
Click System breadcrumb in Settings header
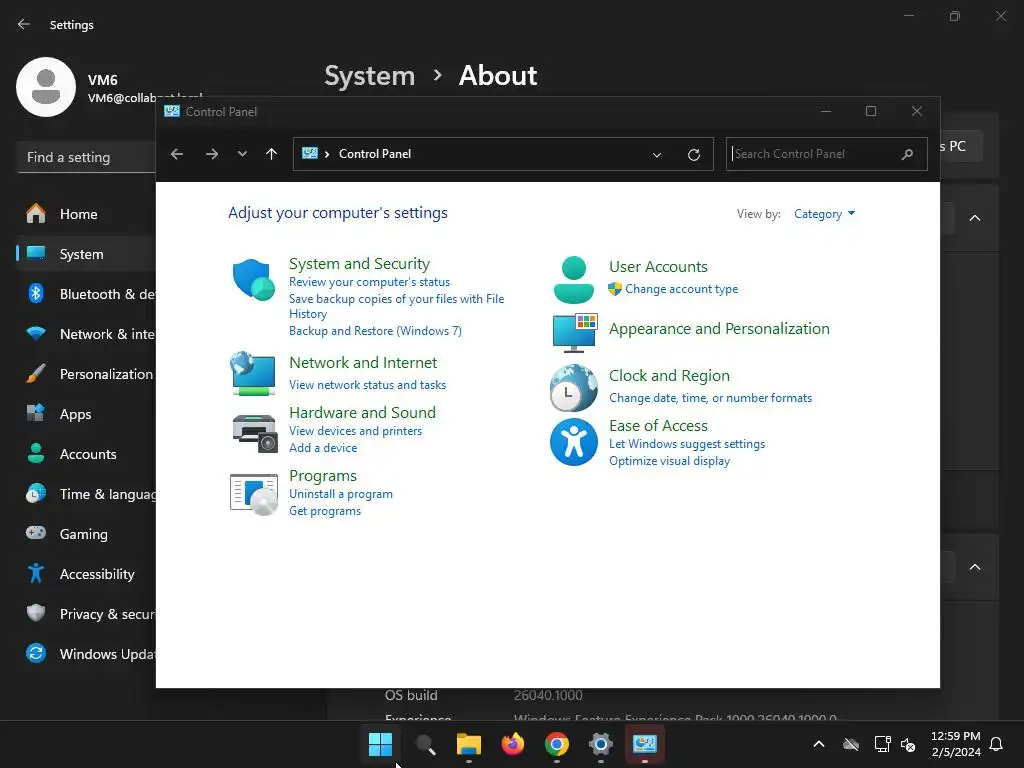tap(370, 76)
